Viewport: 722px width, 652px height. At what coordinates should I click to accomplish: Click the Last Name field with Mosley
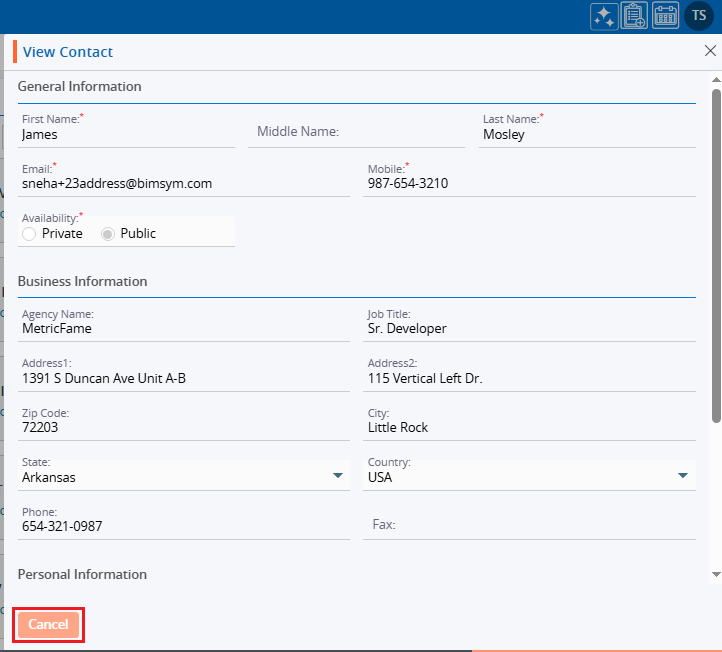pos(587,135)
